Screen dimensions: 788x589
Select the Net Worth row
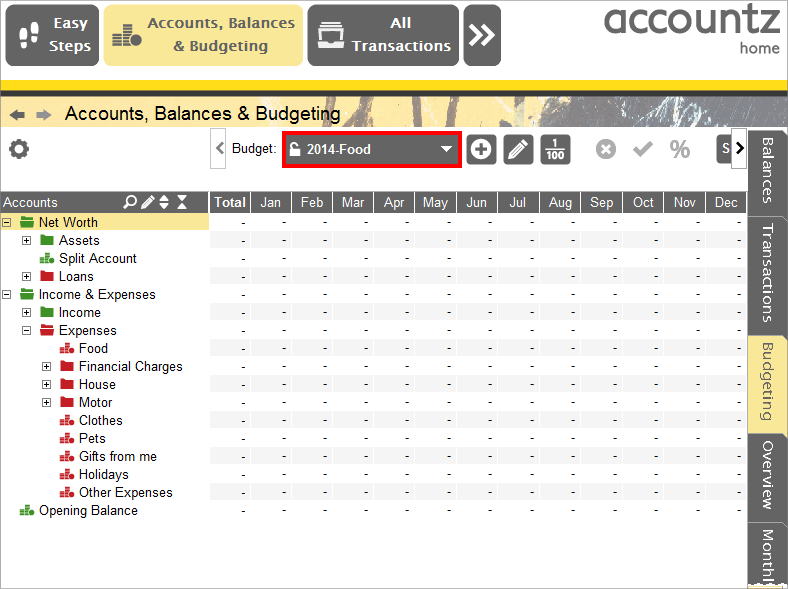coord(105,222)
